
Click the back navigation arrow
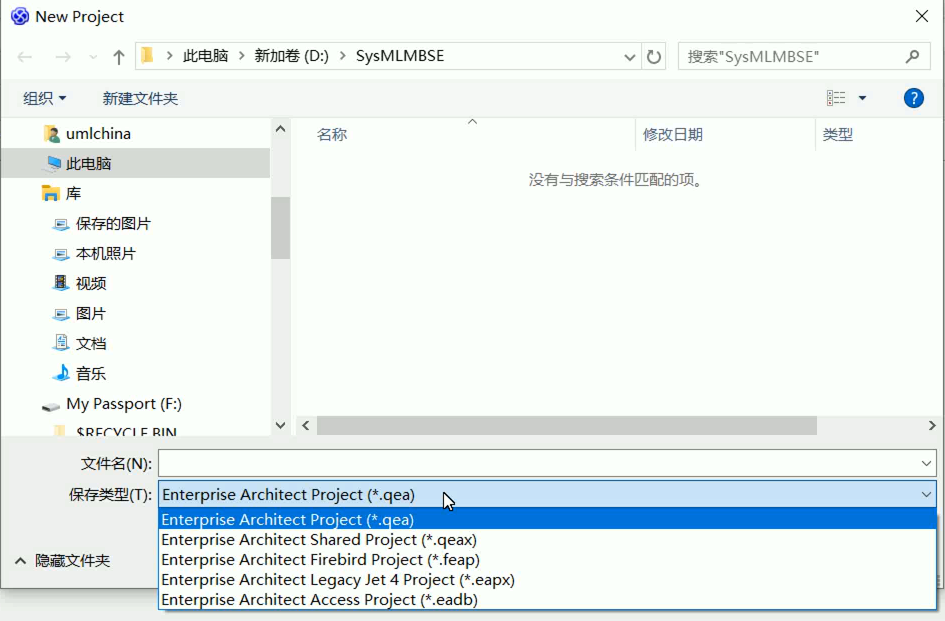pos(25,57)
